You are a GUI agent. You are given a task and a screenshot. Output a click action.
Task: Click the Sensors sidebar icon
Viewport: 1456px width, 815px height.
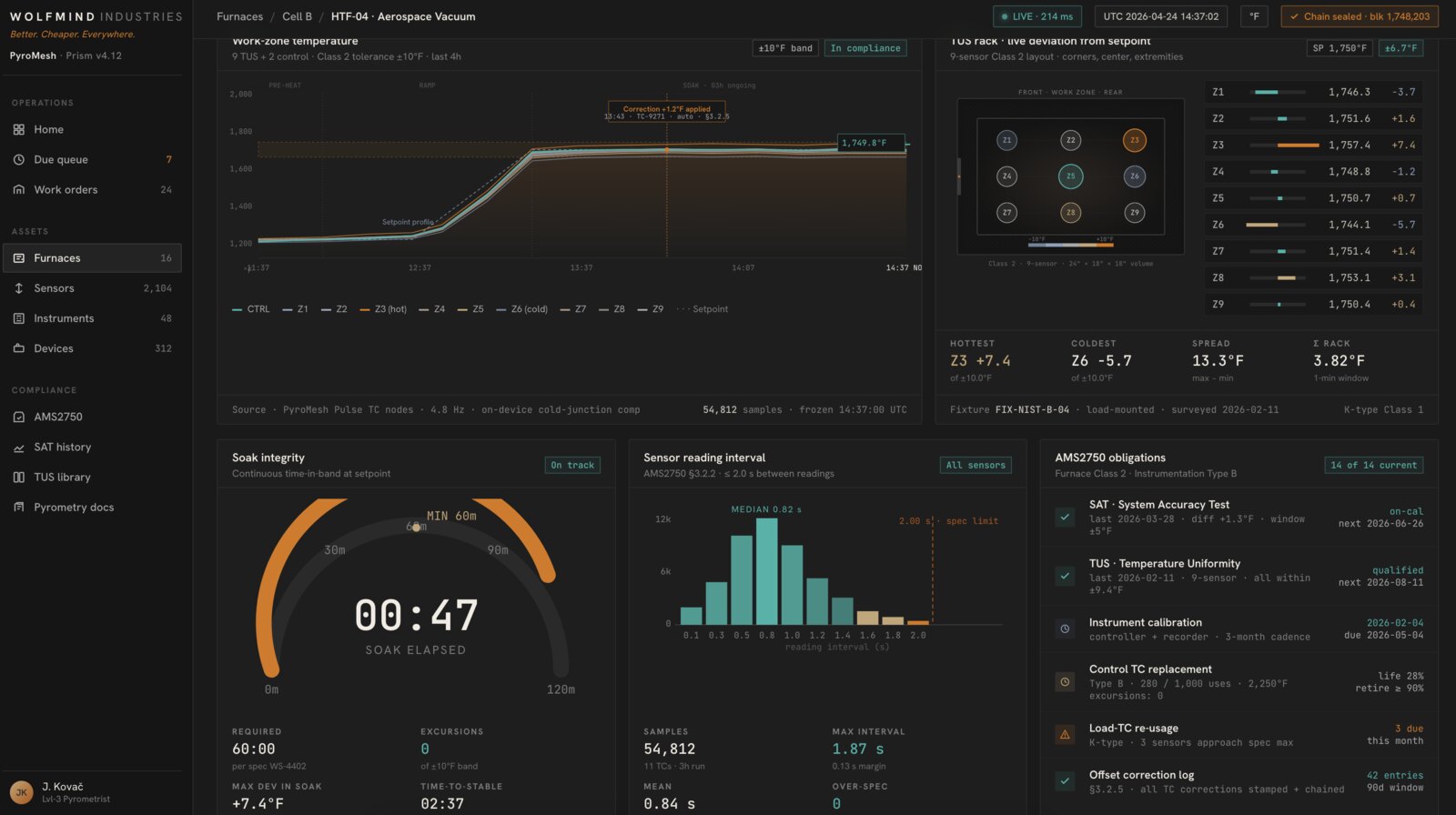point(18,288)
